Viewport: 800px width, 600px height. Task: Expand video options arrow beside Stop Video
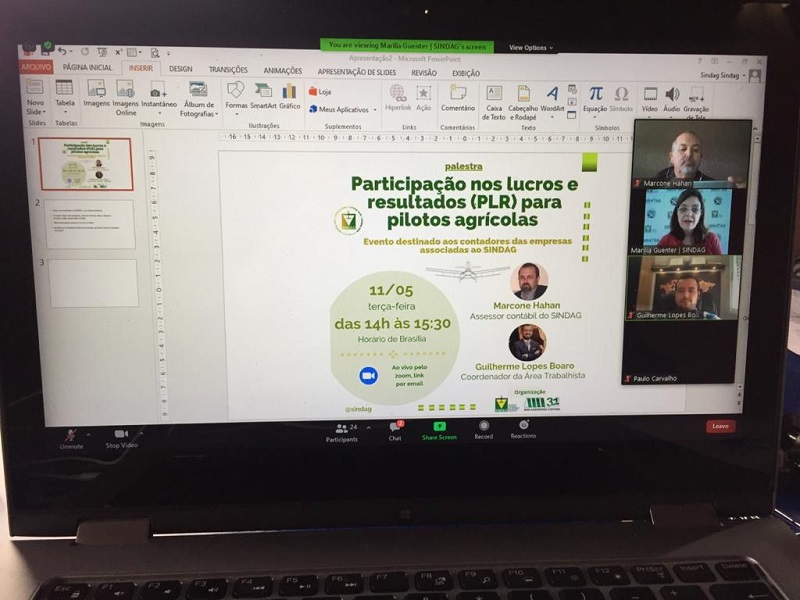click(x=141, y=432)
